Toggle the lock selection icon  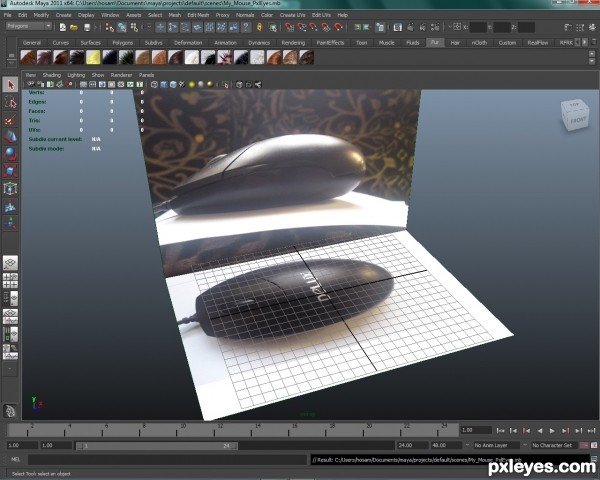(260, 27)
